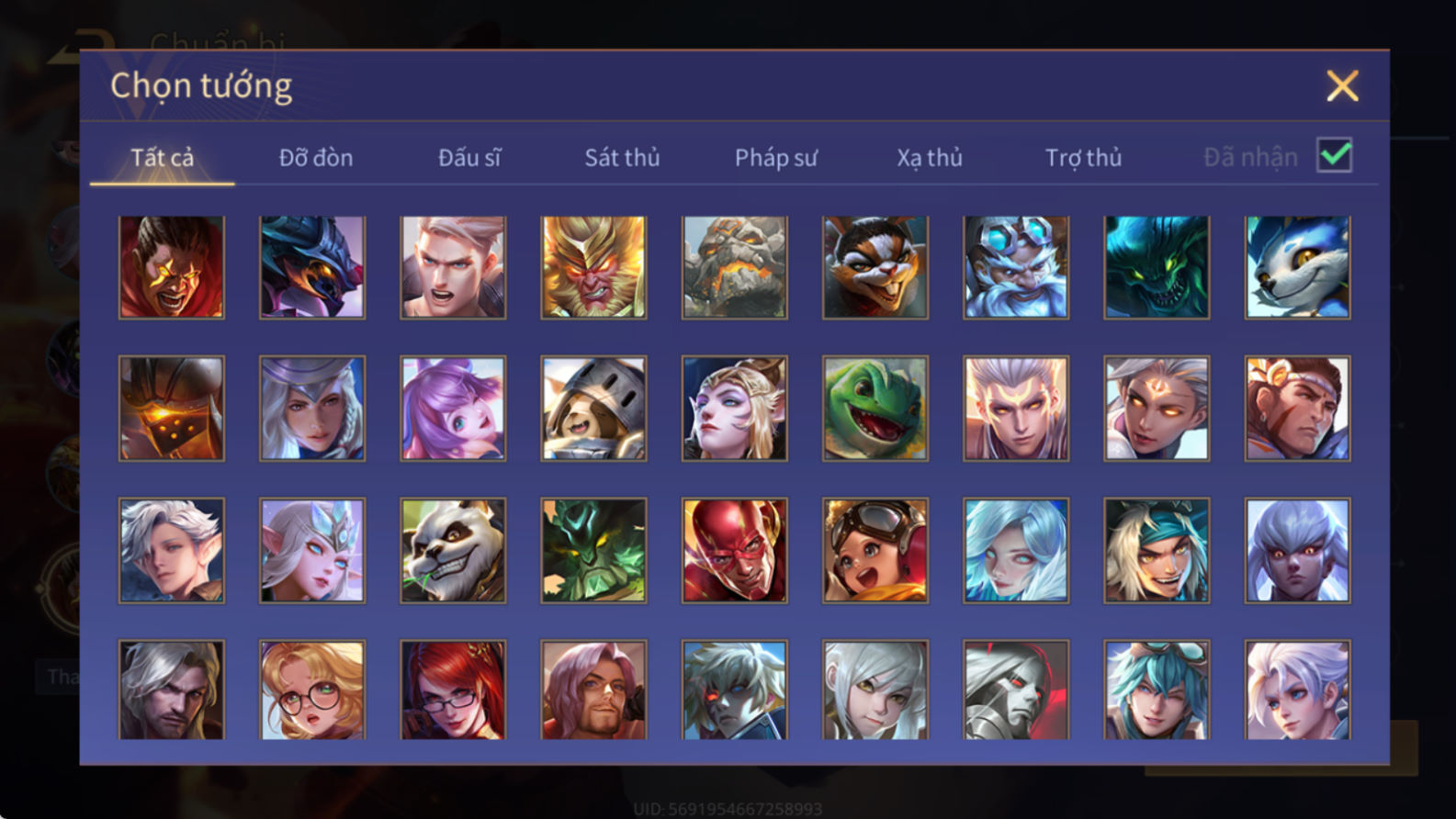
Task: Select the red-haired woman with glasses
Action: (453, 690)
